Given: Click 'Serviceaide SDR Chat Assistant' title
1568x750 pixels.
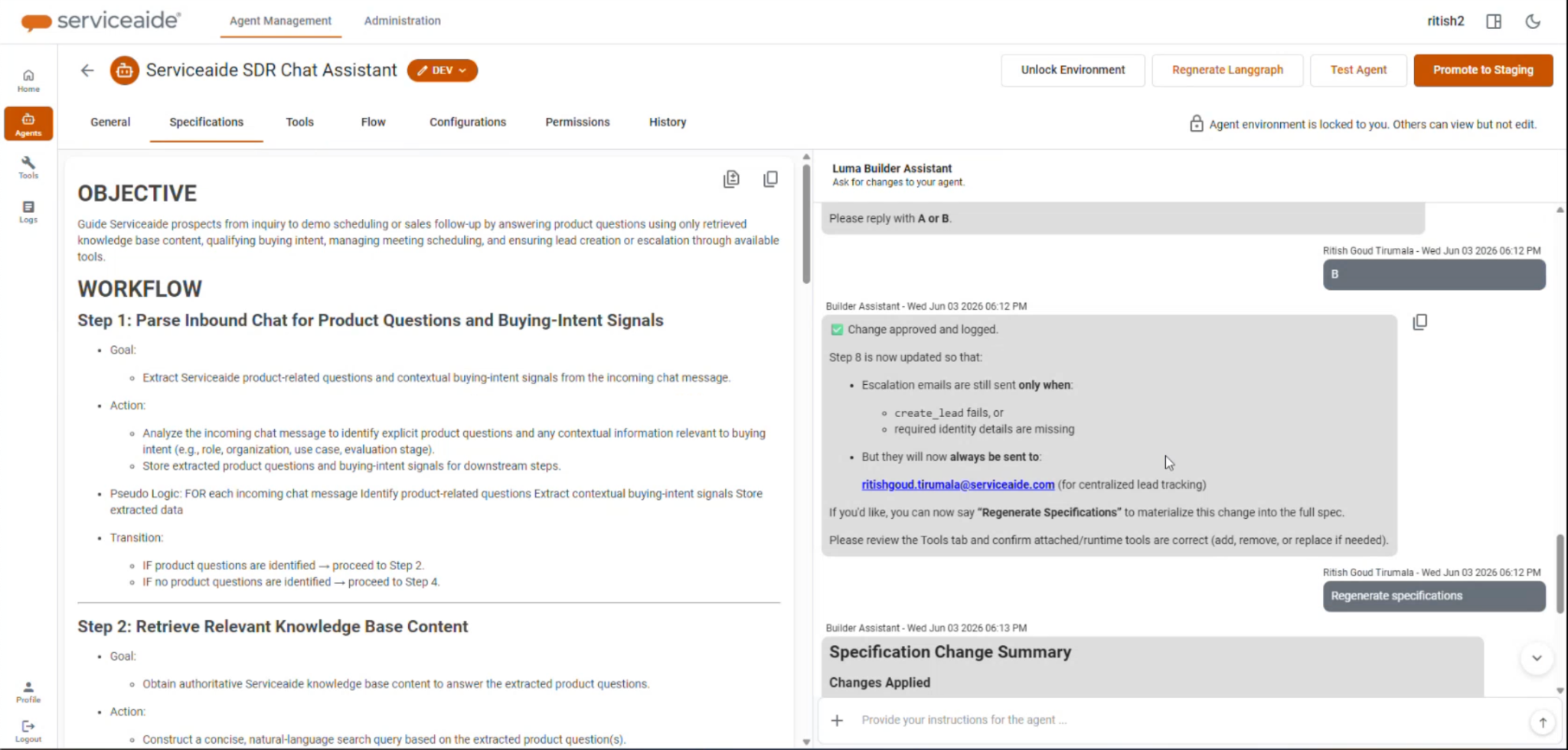Looking at the screenshot, I should pyautogui.click(x=271, y=70).
